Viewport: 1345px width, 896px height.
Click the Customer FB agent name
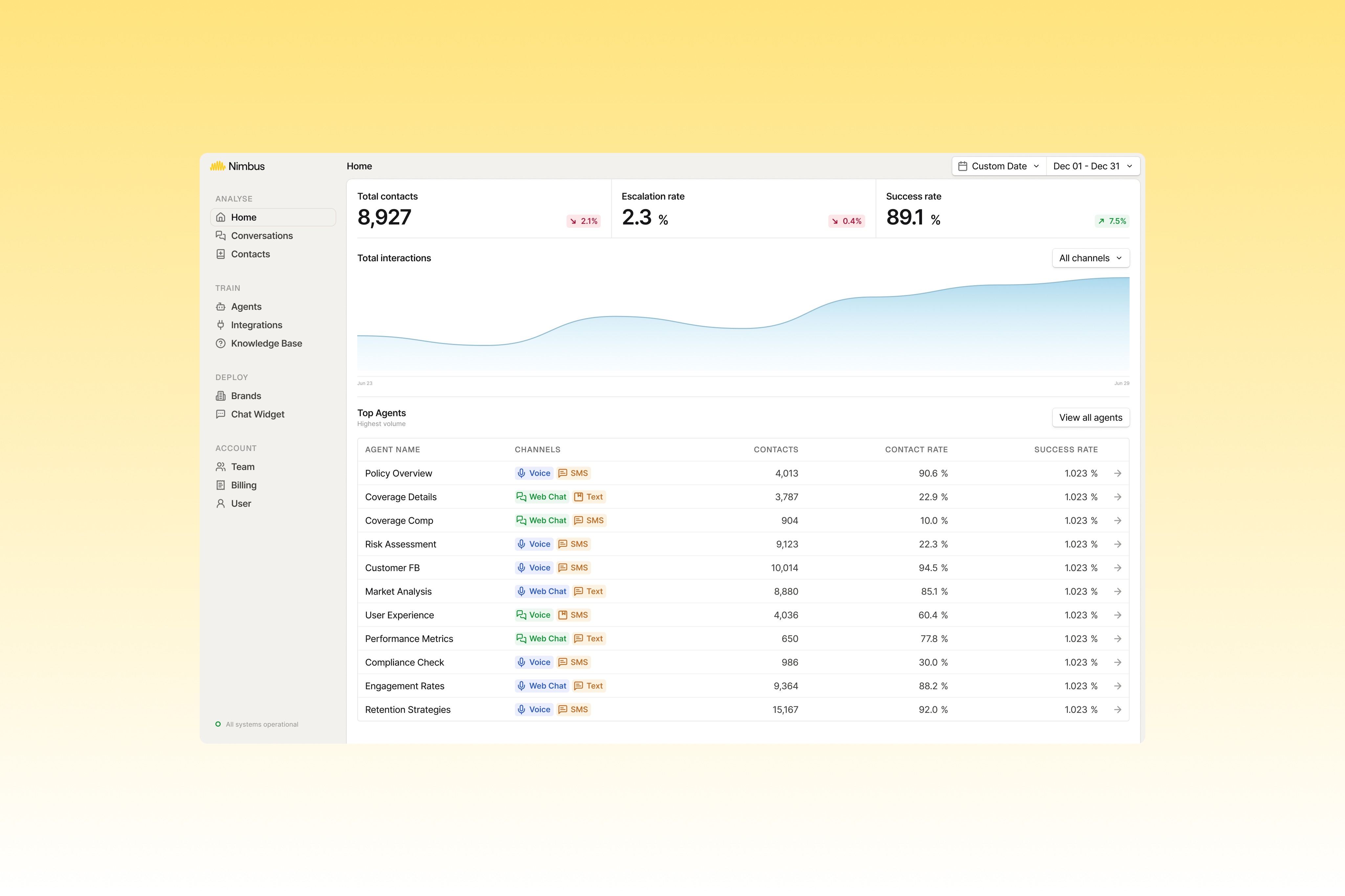(x=392, y=568)
